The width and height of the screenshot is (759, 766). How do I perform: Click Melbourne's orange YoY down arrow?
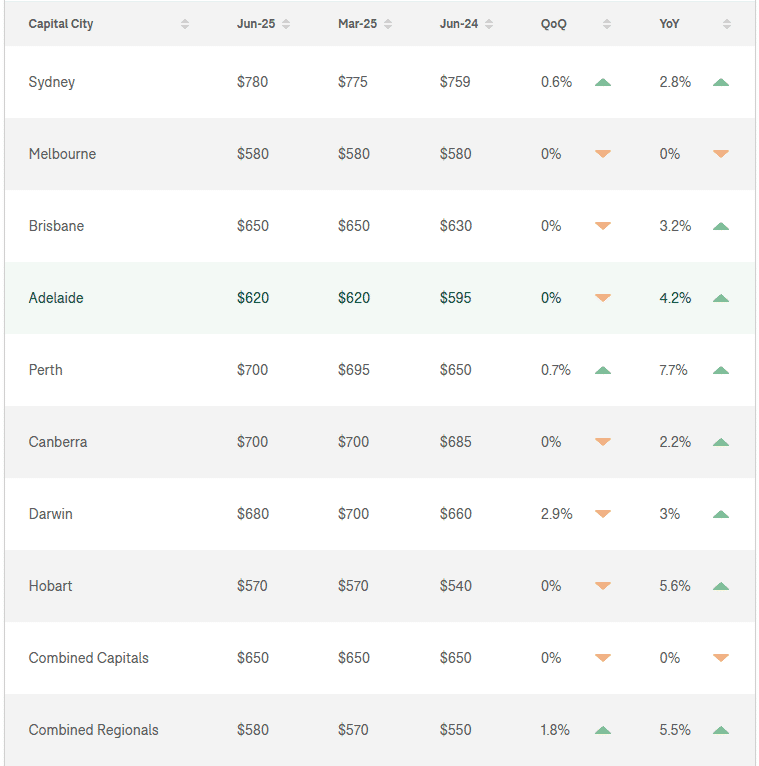tap(721, 154)
